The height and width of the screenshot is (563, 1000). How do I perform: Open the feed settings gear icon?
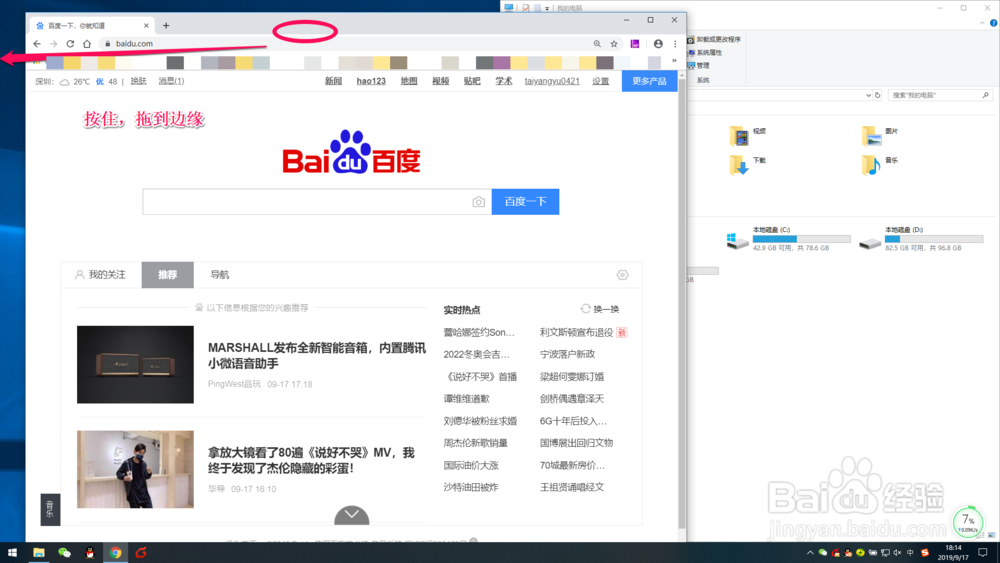point(622,275)
